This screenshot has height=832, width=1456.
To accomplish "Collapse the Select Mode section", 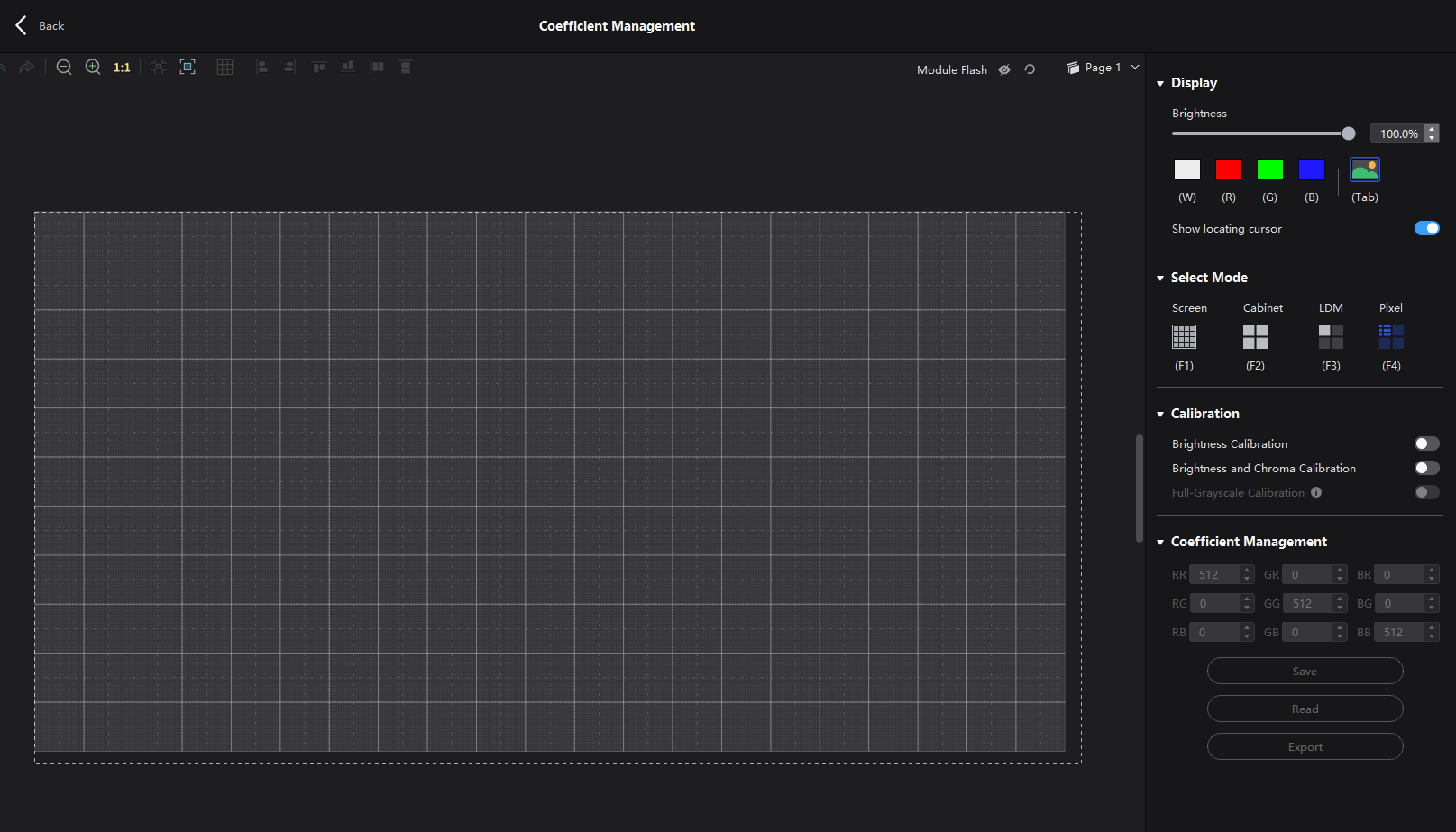I will point(1160,278).
